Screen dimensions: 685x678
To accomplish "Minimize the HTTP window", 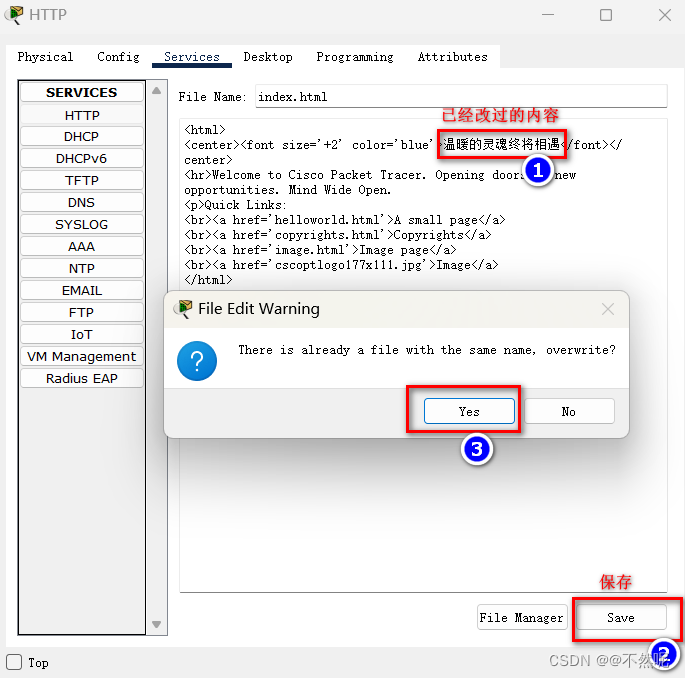I will point(548,15).
